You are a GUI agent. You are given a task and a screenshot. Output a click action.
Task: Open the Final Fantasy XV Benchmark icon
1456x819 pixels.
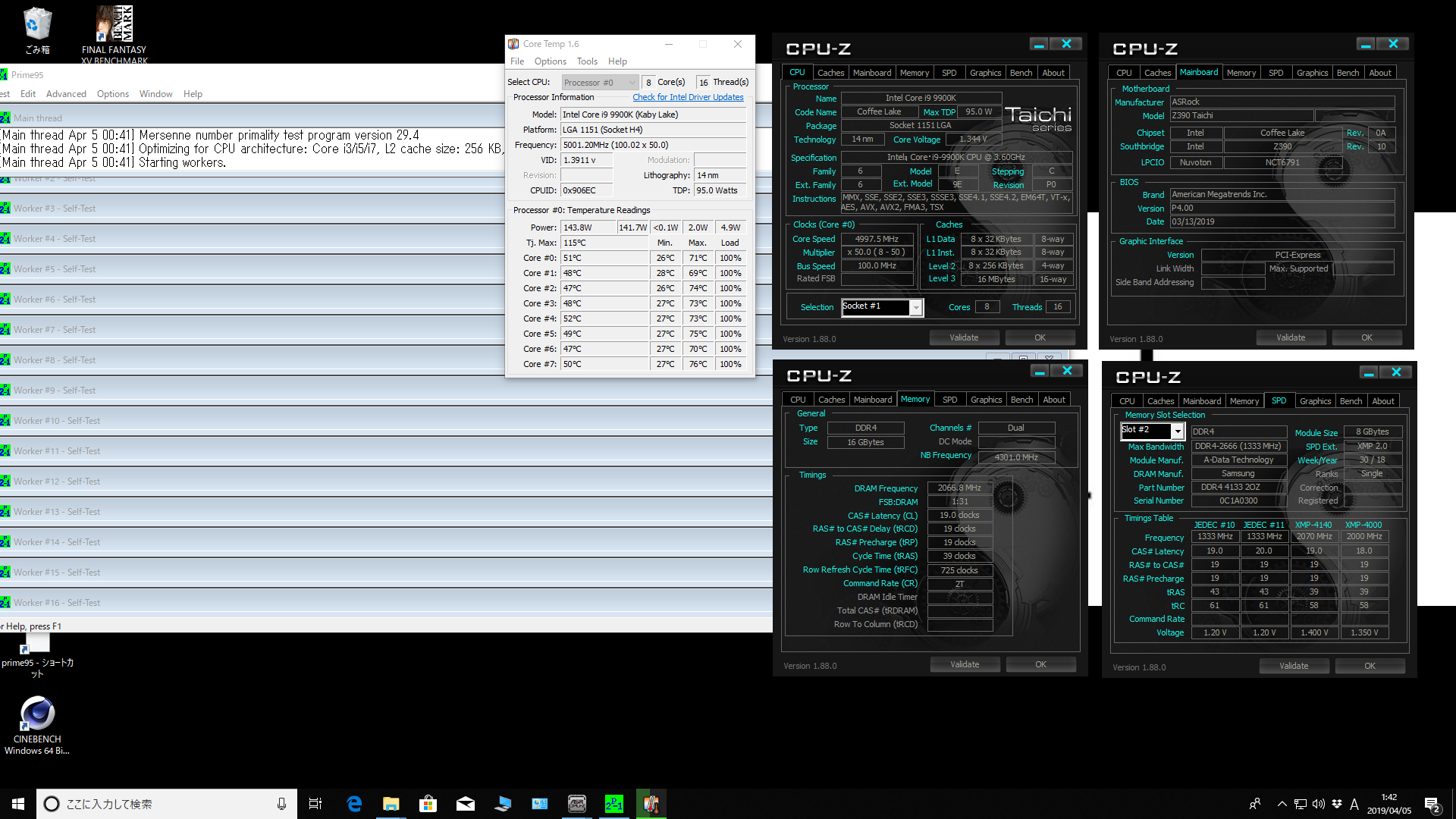(x=114, y=33)
